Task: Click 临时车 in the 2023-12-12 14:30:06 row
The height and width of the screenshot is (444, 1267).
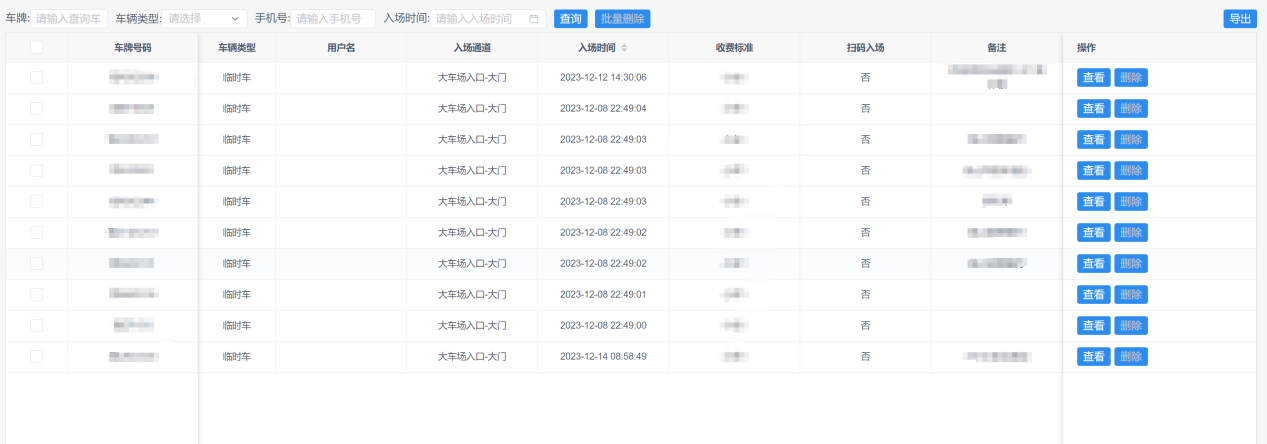Action: point(237,77)
